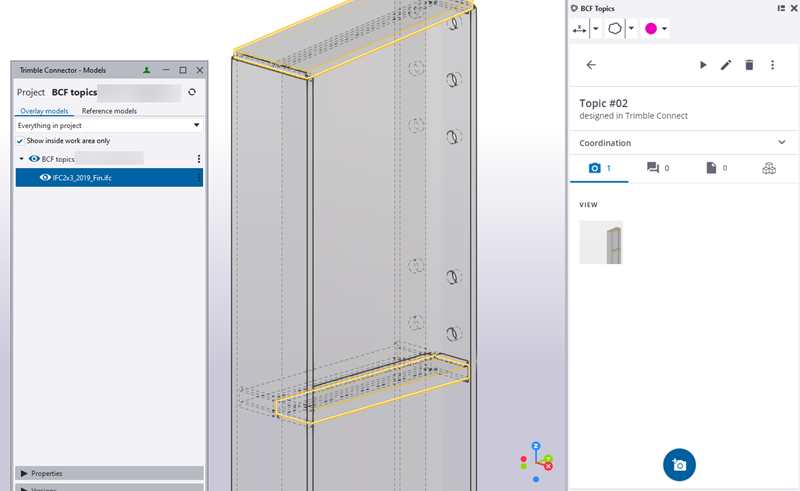Edit the topic with the pencil icon
This screenshot has width=800, height=491.
tap(726, 65)
